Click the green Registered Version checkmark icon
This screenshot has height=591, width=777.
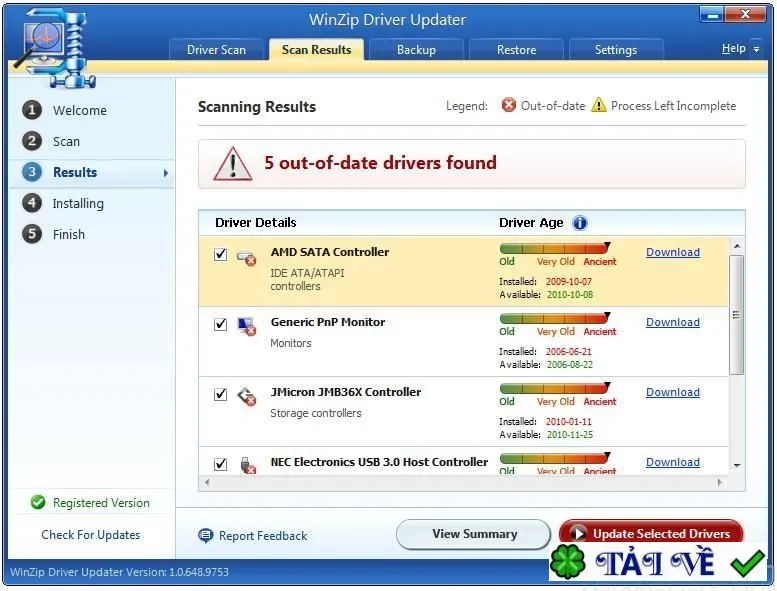[38, 502]
